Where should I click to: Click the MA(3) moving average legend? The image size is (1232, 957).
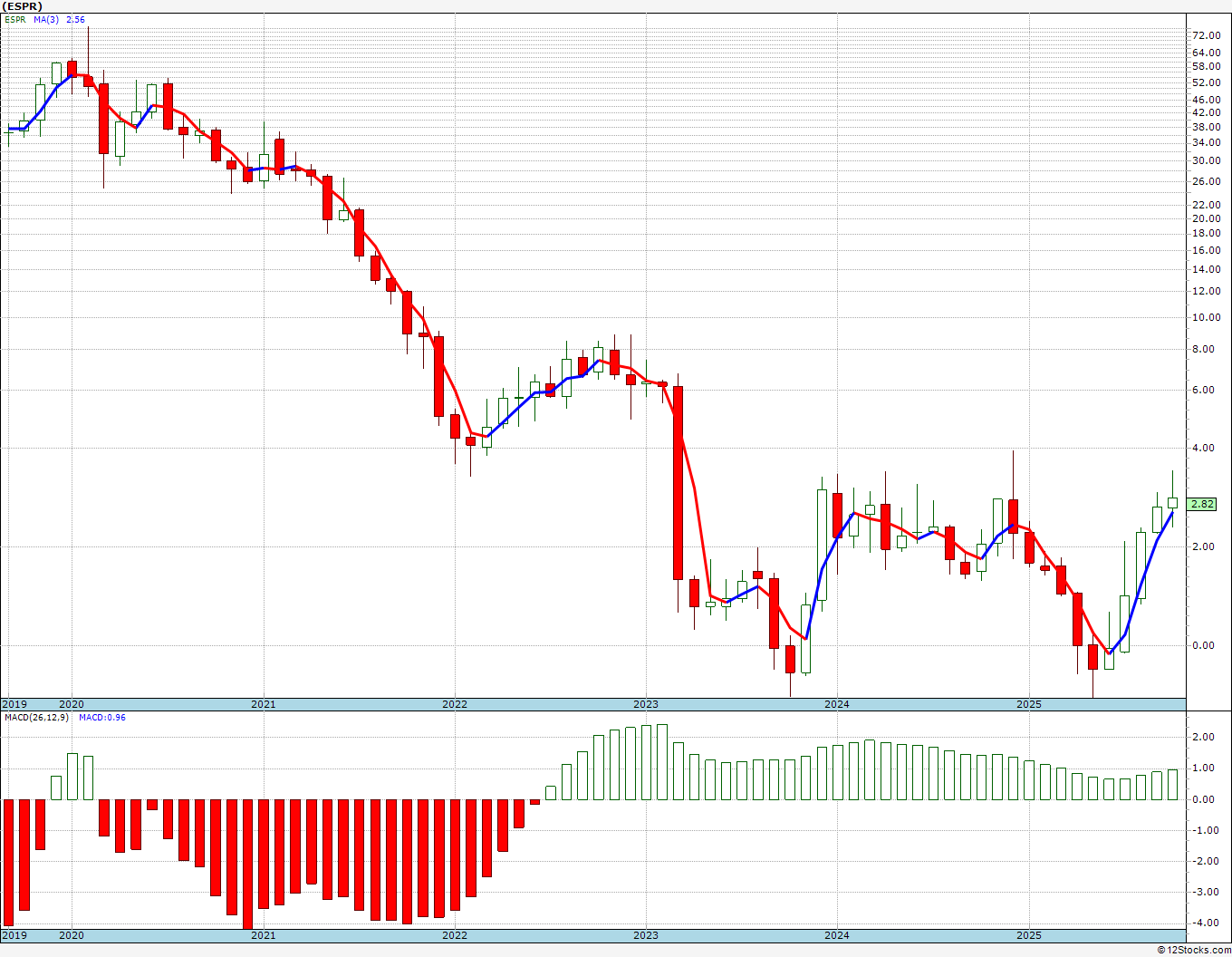pos(47,19)
